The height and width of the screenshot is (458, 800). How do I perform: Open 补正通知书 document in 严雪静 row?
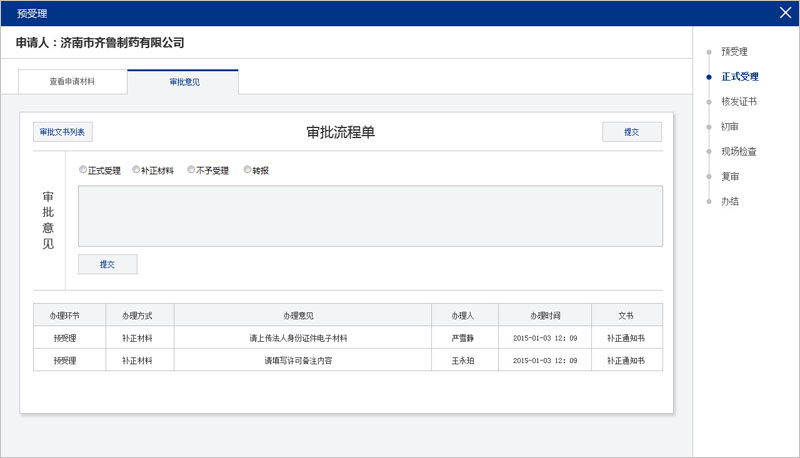coord(626,338)
